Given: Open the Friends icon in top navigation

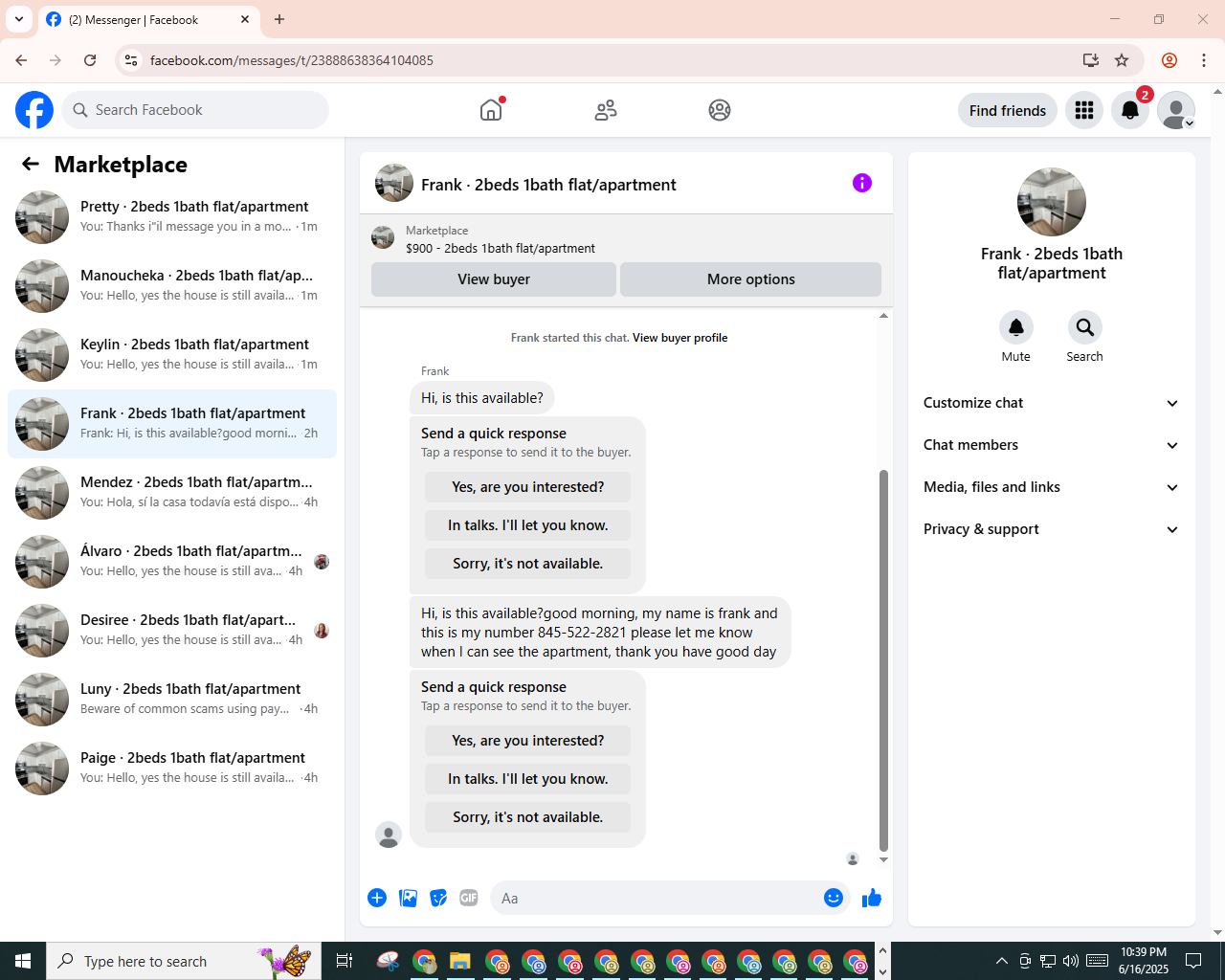Looking at the screenshot, I should pyautogui.click(x=606, y=110).
